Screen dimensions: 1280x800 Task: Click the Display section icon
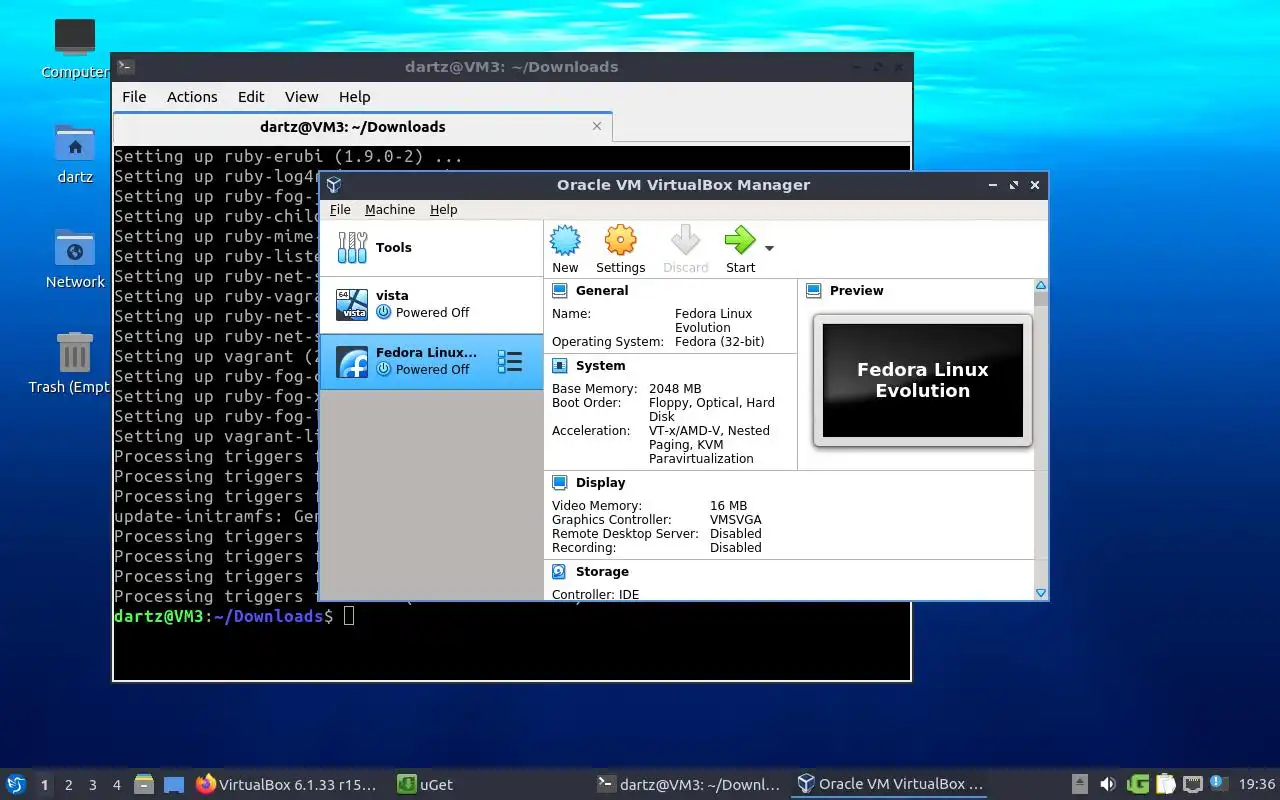pyautogui.click(x=560, y=483)
